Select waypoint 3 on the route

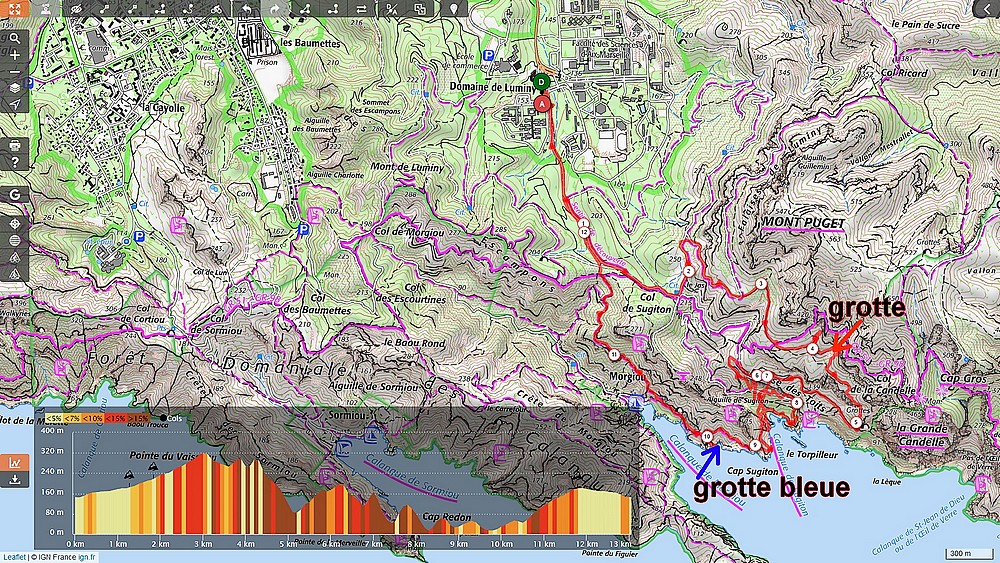click(761, 284)
